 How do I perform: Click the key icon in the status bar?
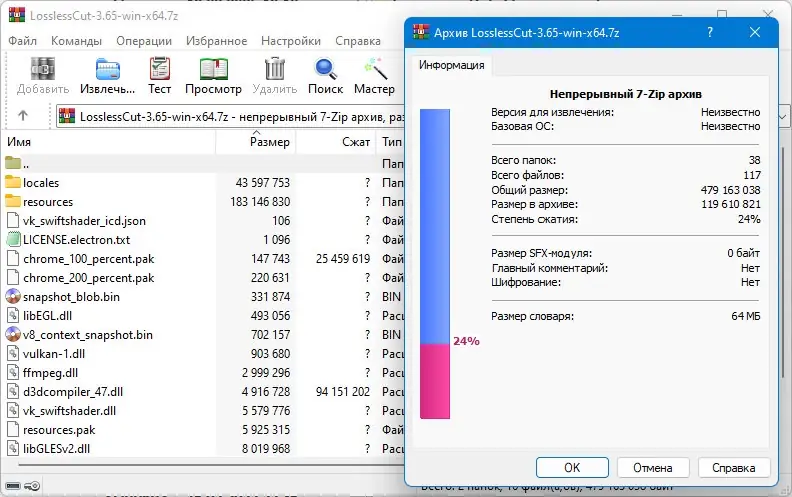[x=33, y=486]
